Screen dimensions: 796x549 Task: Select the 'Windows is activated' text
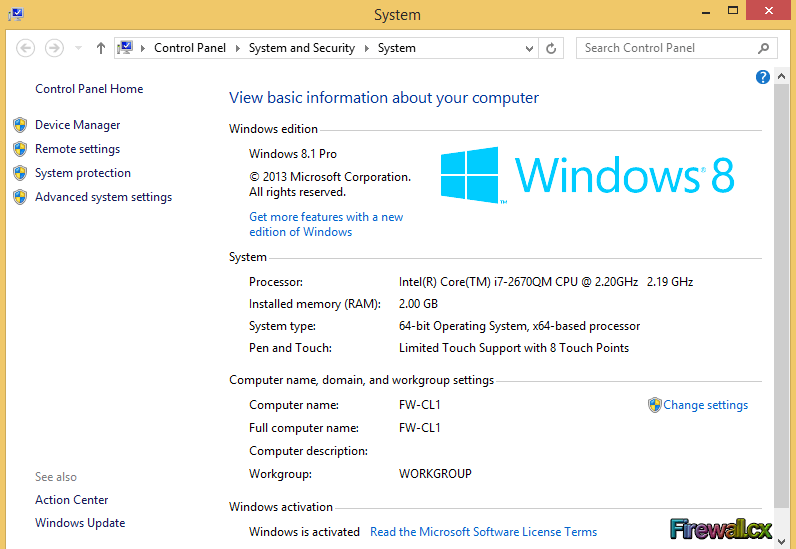[x=304, y=532]
